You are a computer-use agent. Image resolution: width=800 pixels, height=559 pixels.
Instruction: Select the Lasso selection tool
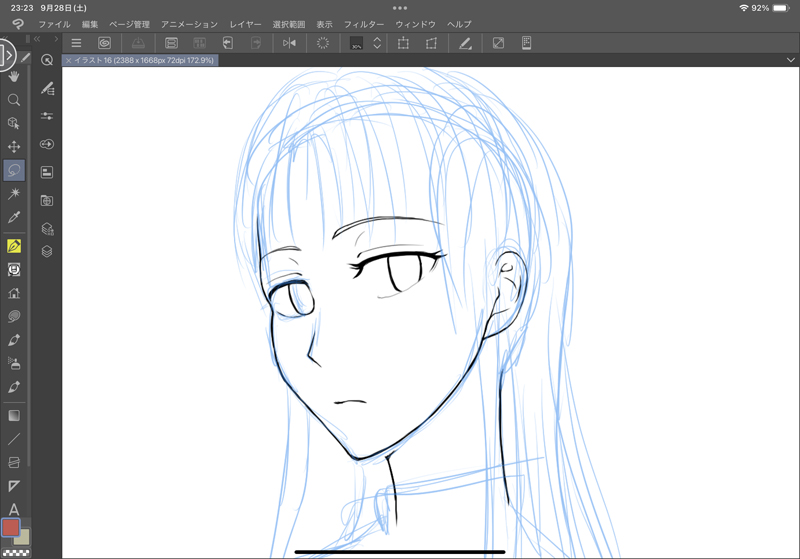[x=14, y=170]
